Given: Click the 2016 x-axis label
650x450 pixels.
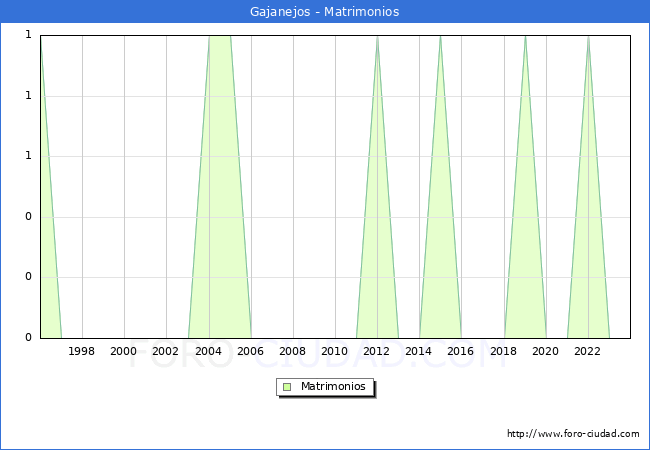Looking at the screenshot, I should pyautogui.click(x=461, y=351).
